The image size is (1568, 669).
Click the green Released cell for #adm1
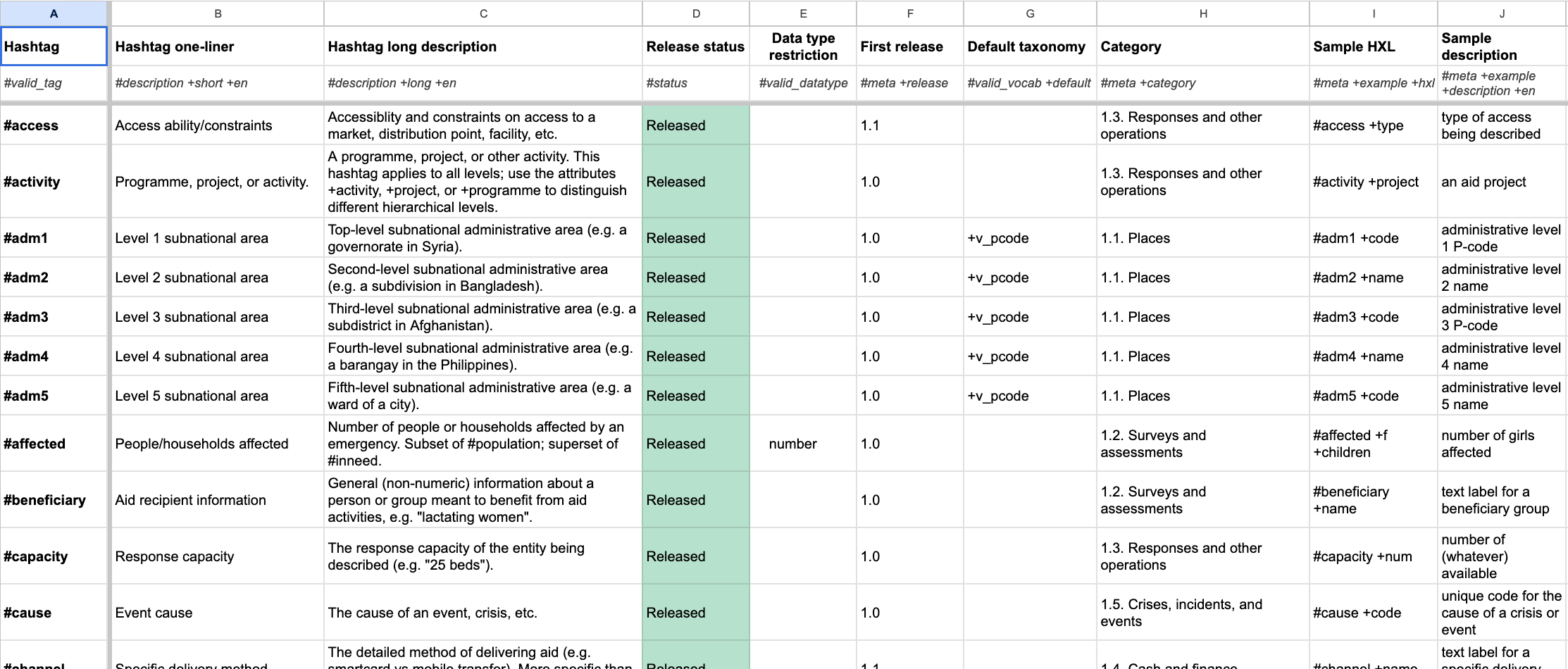695,238
